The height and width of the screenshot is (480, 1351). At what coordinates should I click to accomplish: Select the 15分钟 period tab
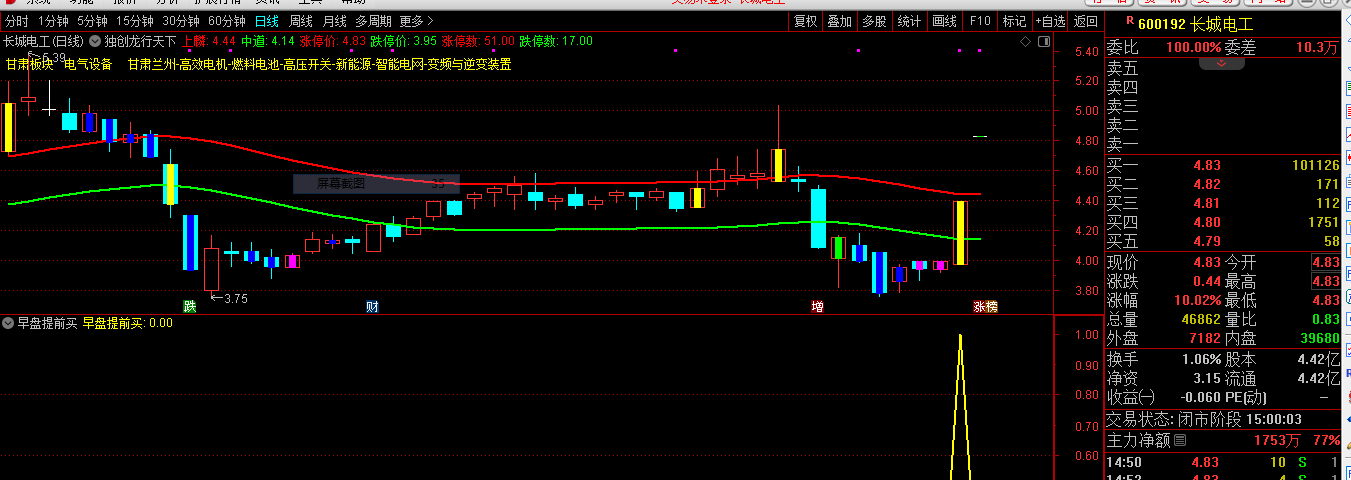pos(134,20)
